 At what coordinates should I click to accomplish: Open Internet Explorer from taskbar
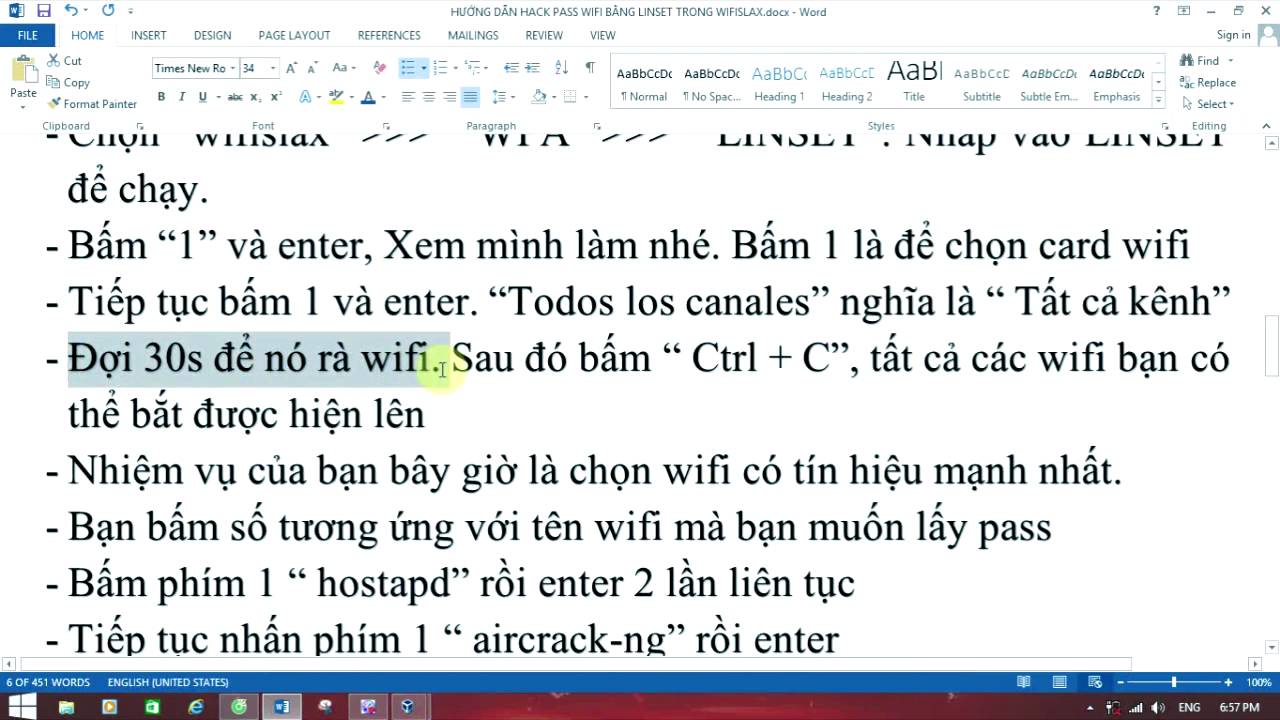[x=196, y=707]
